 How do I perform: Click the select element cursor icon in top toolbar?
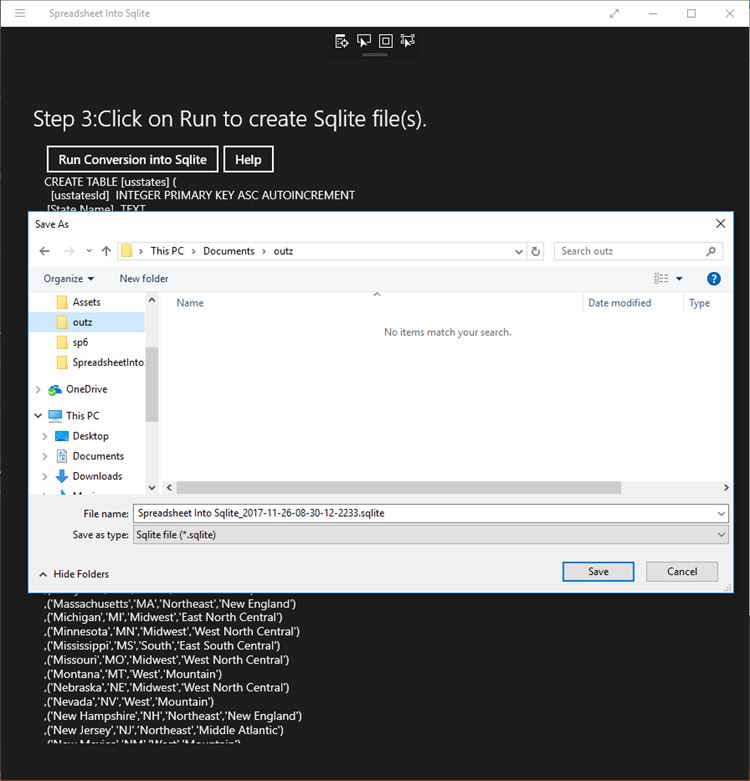364,41
